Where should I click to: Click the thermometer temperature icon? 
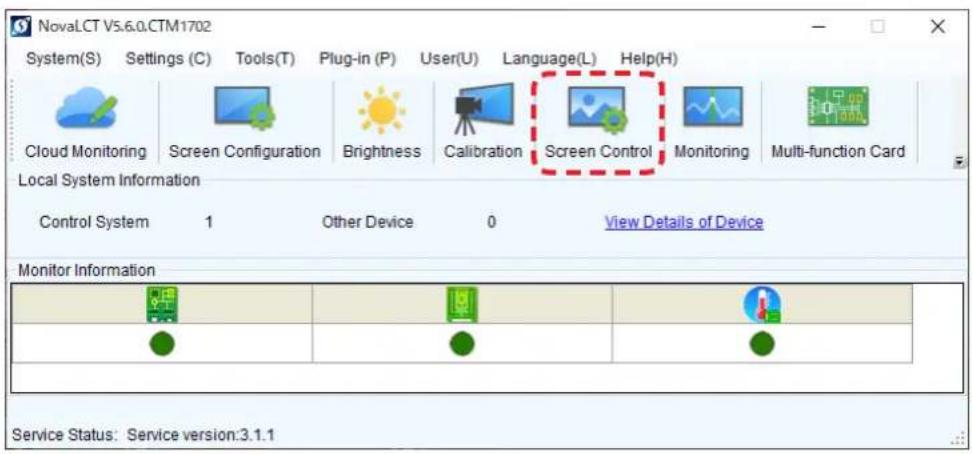pos(762,304)
